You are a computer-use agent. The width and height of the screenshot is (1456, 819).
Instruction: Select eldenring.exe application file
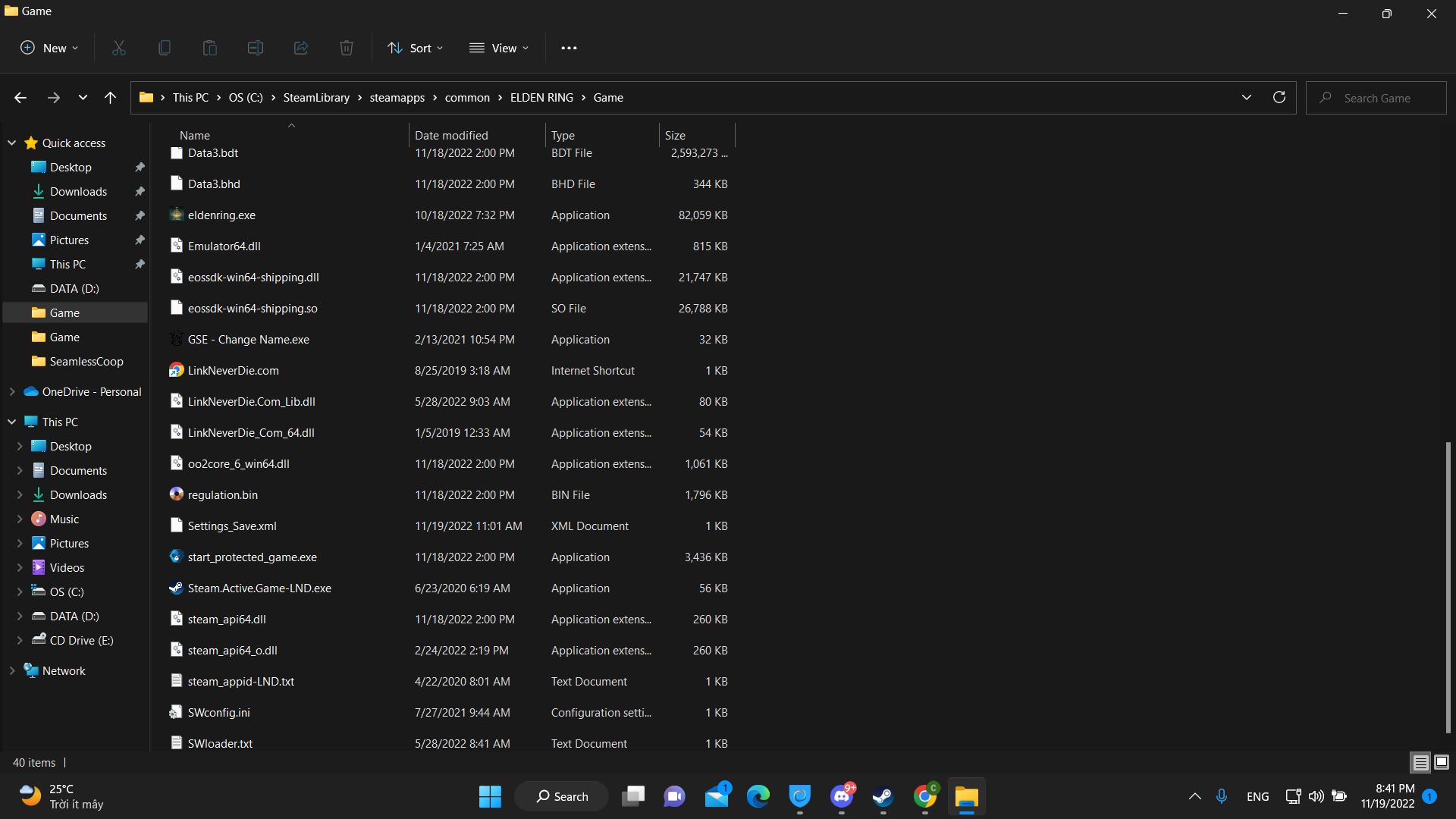221,215
